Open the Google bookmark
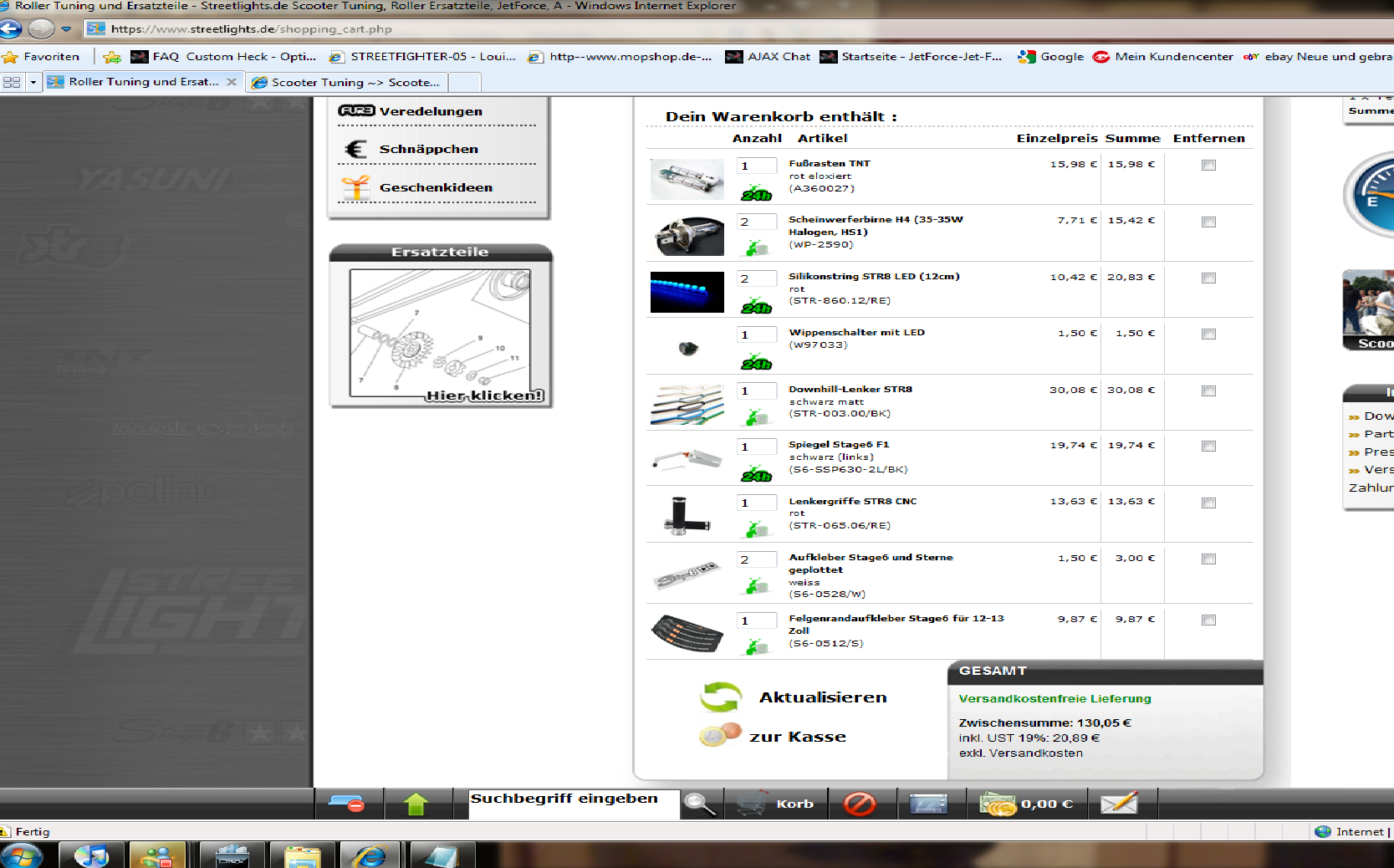This screenshot has height=868, width=1394. point(1051,57)
